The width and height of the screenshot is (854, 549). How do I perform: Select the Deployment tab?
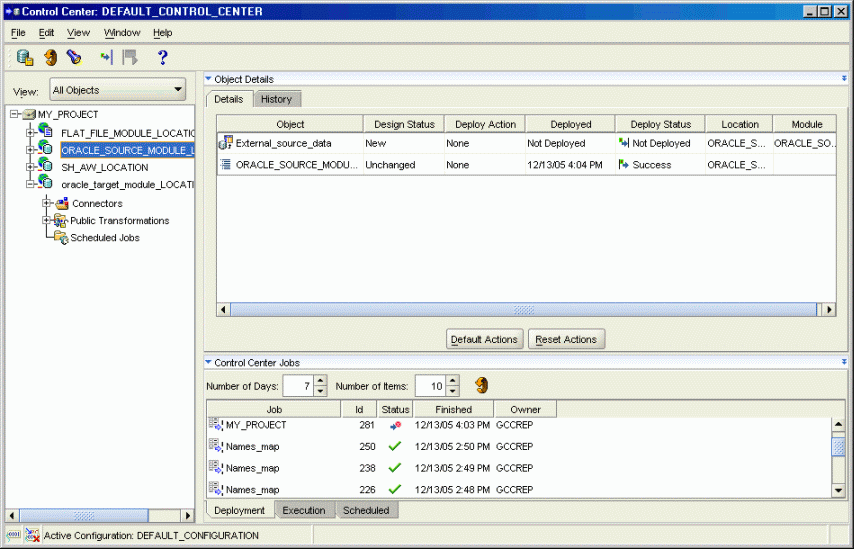tap(240, 510)
